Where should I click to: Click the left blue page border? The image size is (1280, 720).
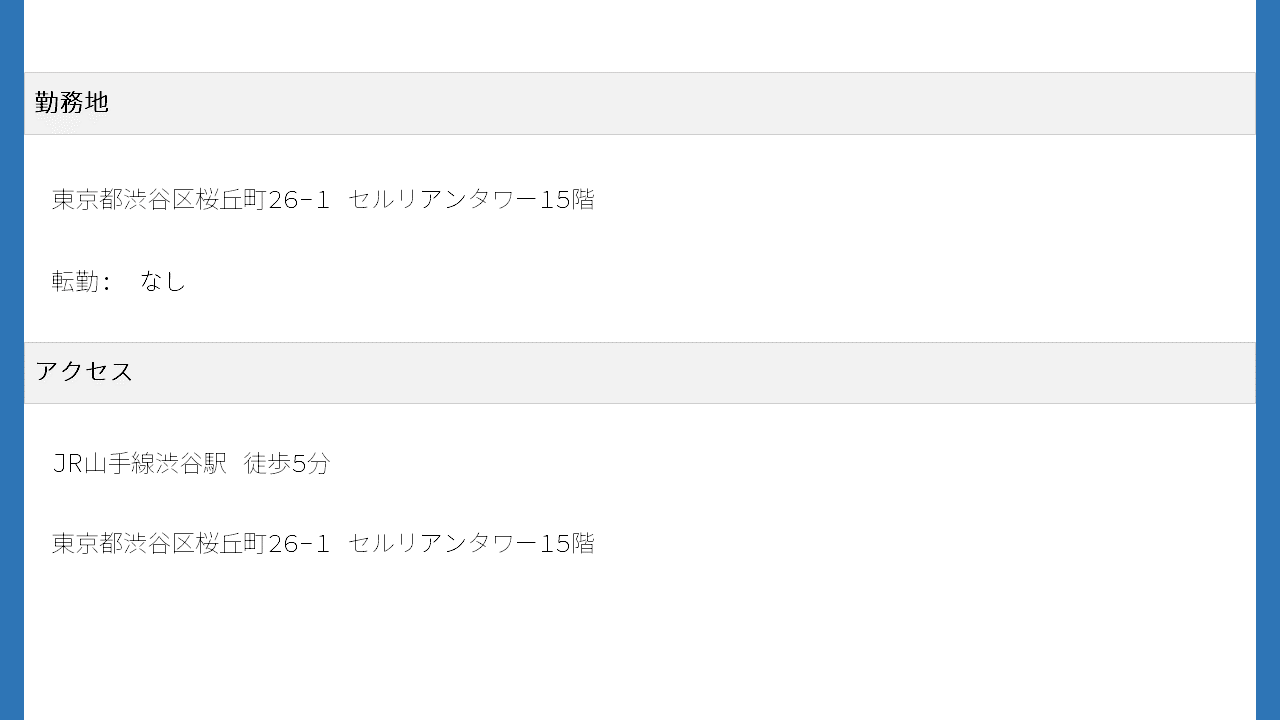pyautogui.click(x=12, y=360)
